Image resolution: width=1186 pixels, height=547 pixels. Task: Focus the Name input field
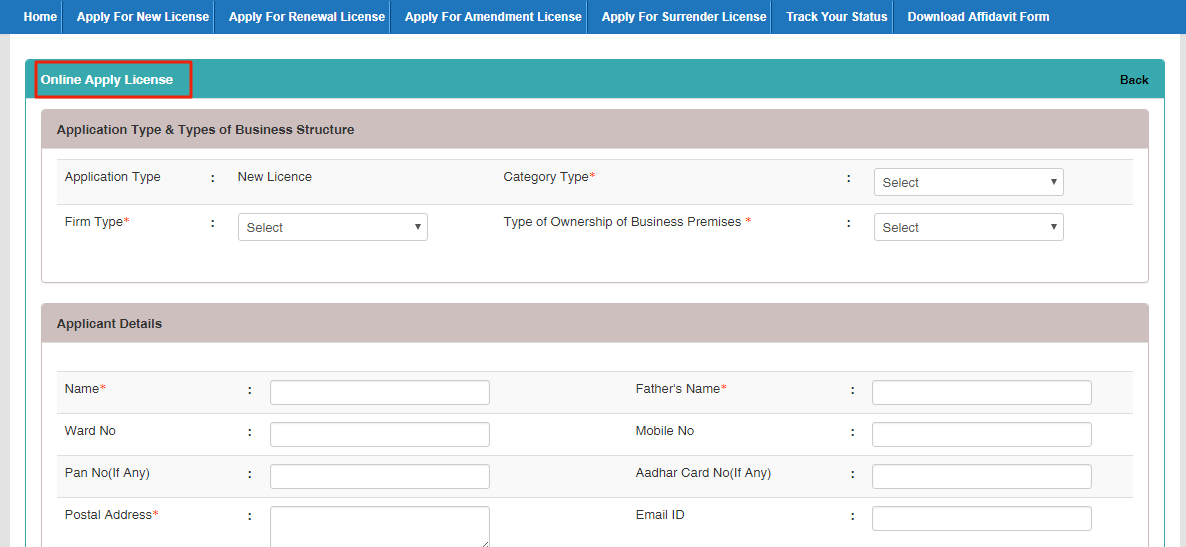point(380,393)
